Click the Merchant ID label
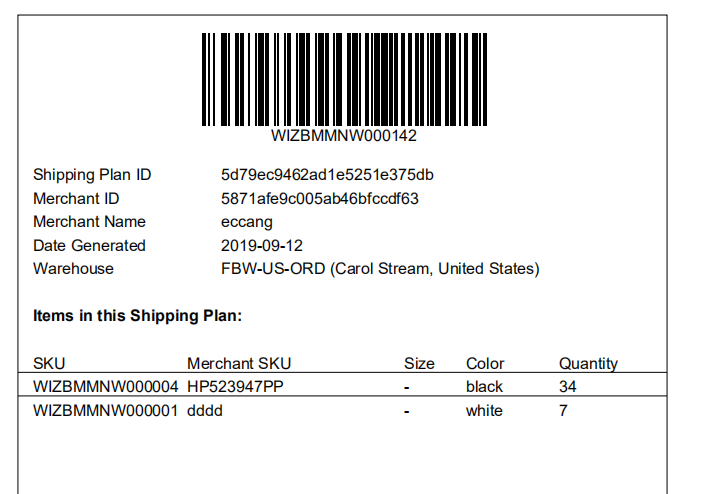The width and height of the screenshot is (702, 494). coord(76,198)
